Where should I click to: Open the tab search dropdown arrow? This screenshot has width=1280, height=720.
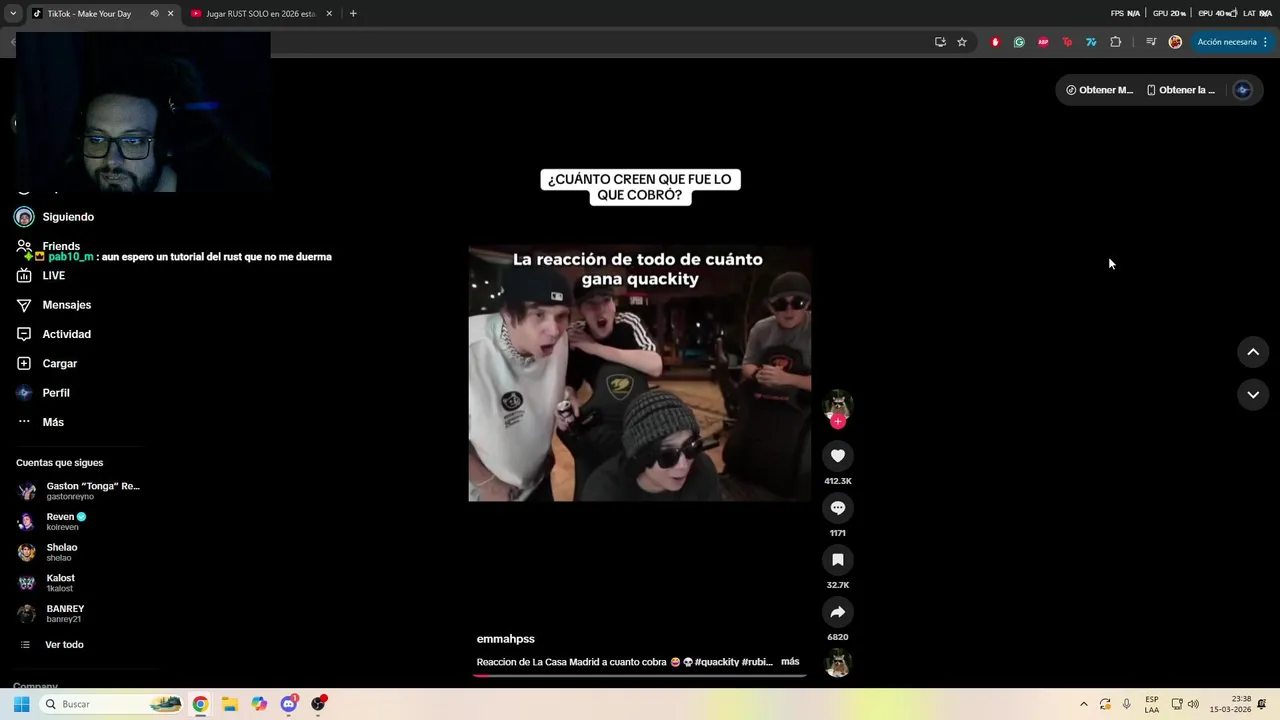point(13,14)
